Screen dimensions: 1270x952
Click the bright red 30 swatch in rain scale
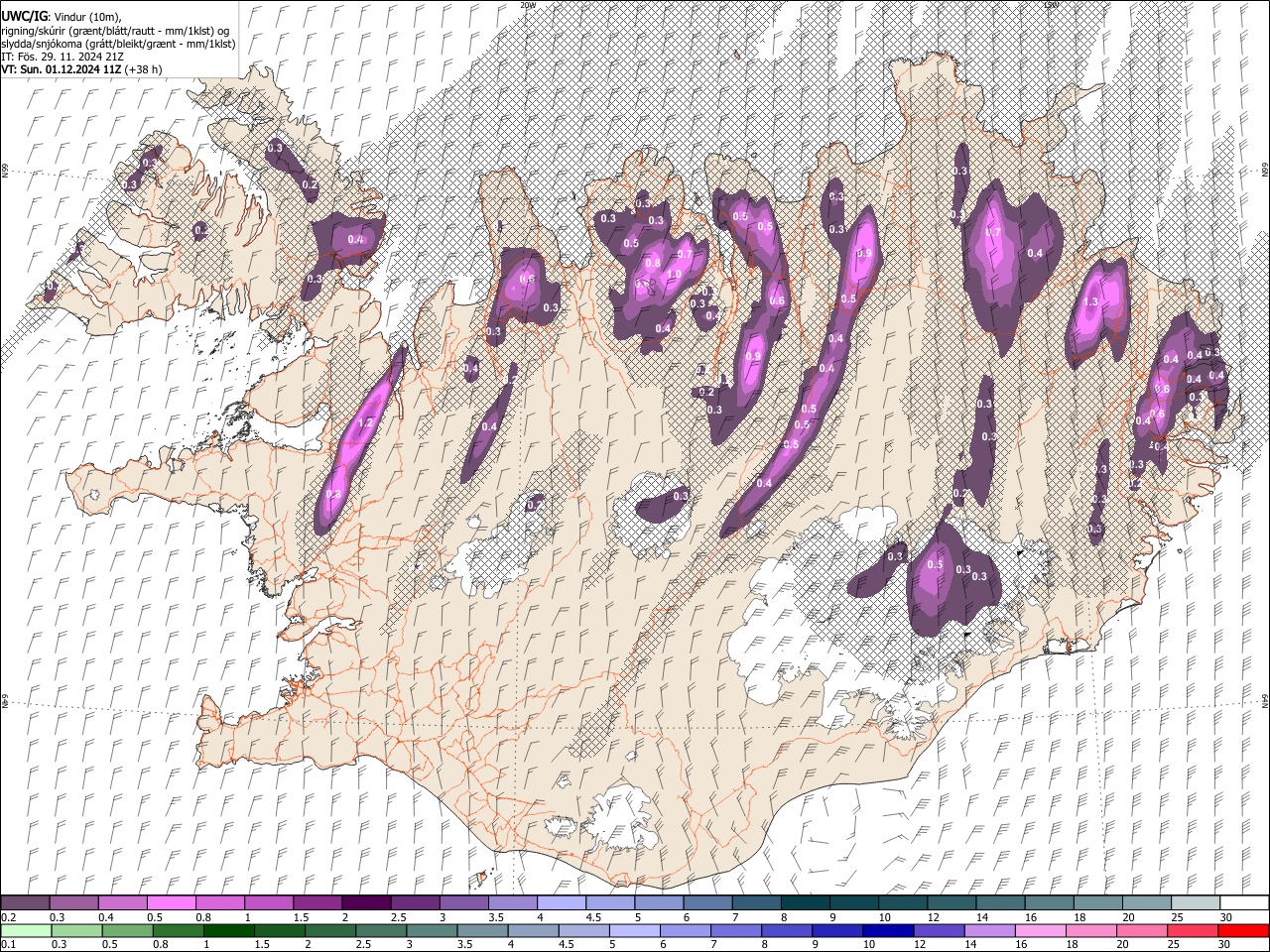pos(1245,930)
